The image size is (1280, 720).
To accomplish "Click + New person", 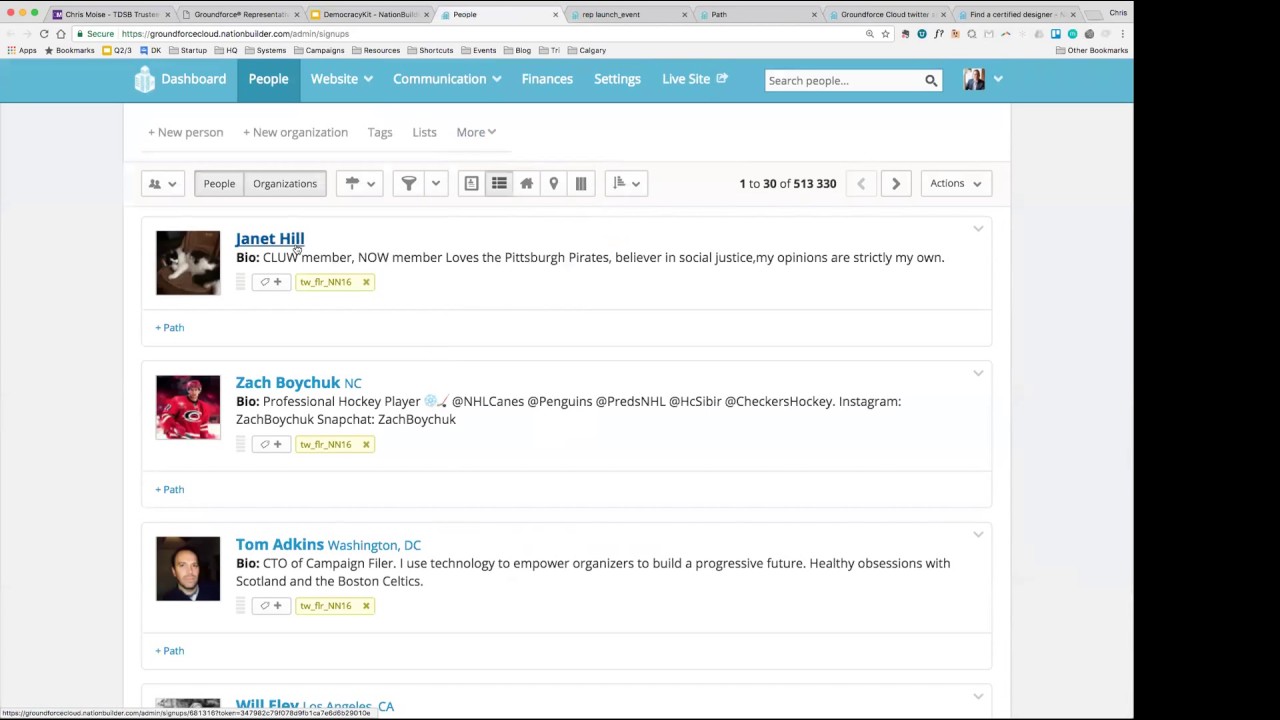I will [x=185, y=132].
